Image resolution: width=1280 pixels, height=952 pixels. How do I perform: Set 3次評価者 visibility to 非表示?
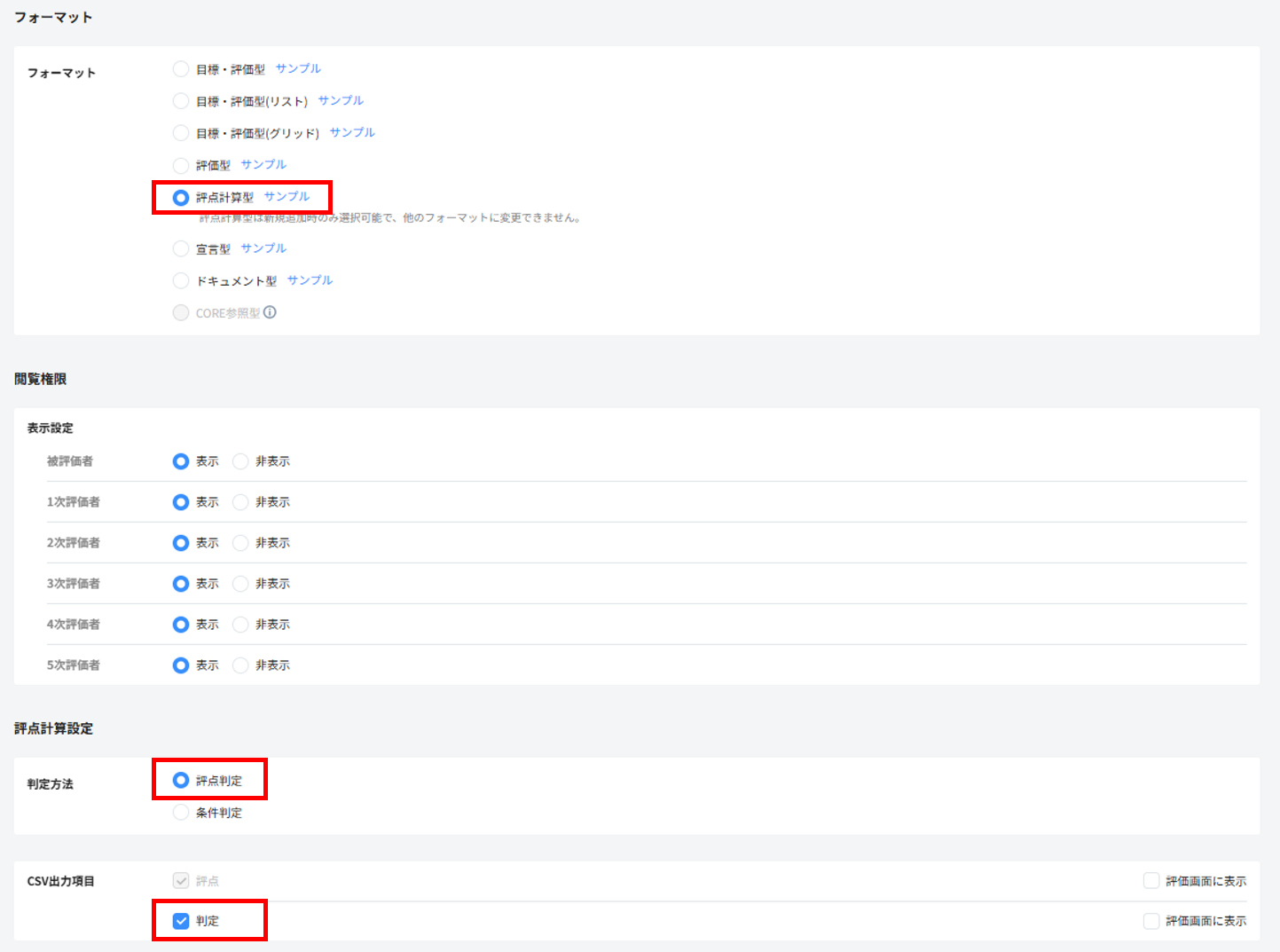click(x=240, y=584)
